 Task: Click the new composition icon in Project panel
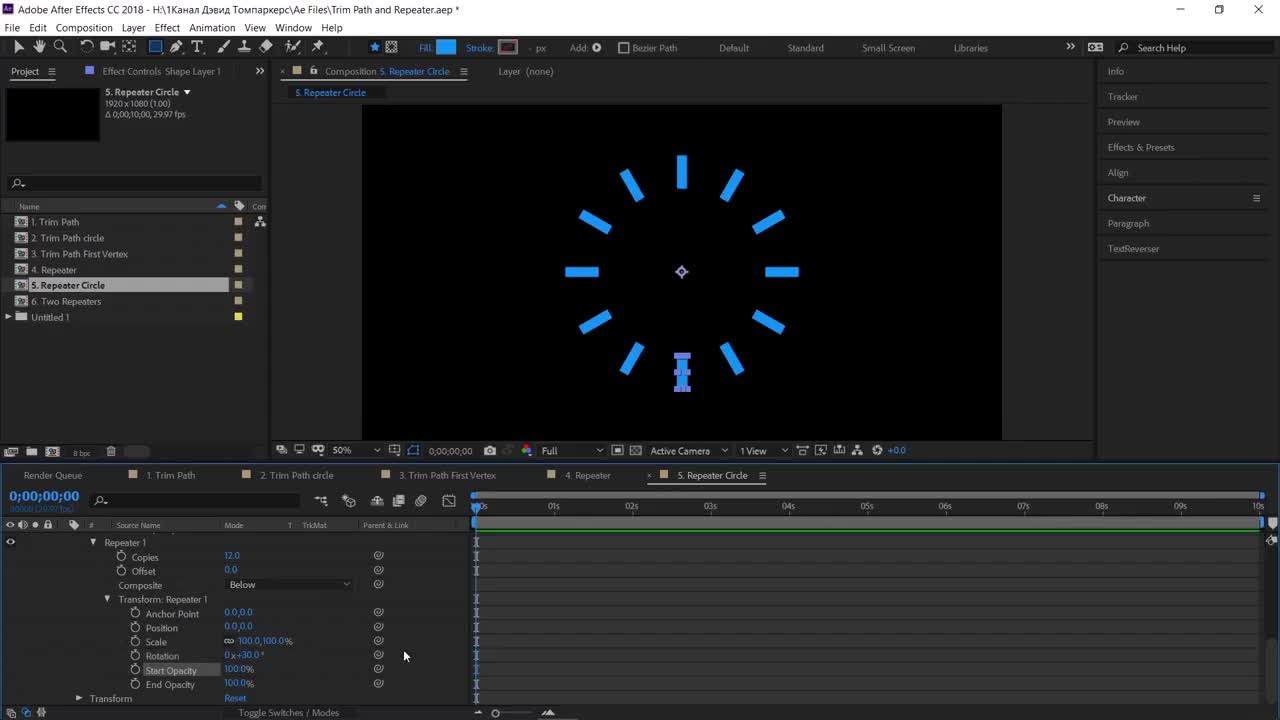[52, 452]
